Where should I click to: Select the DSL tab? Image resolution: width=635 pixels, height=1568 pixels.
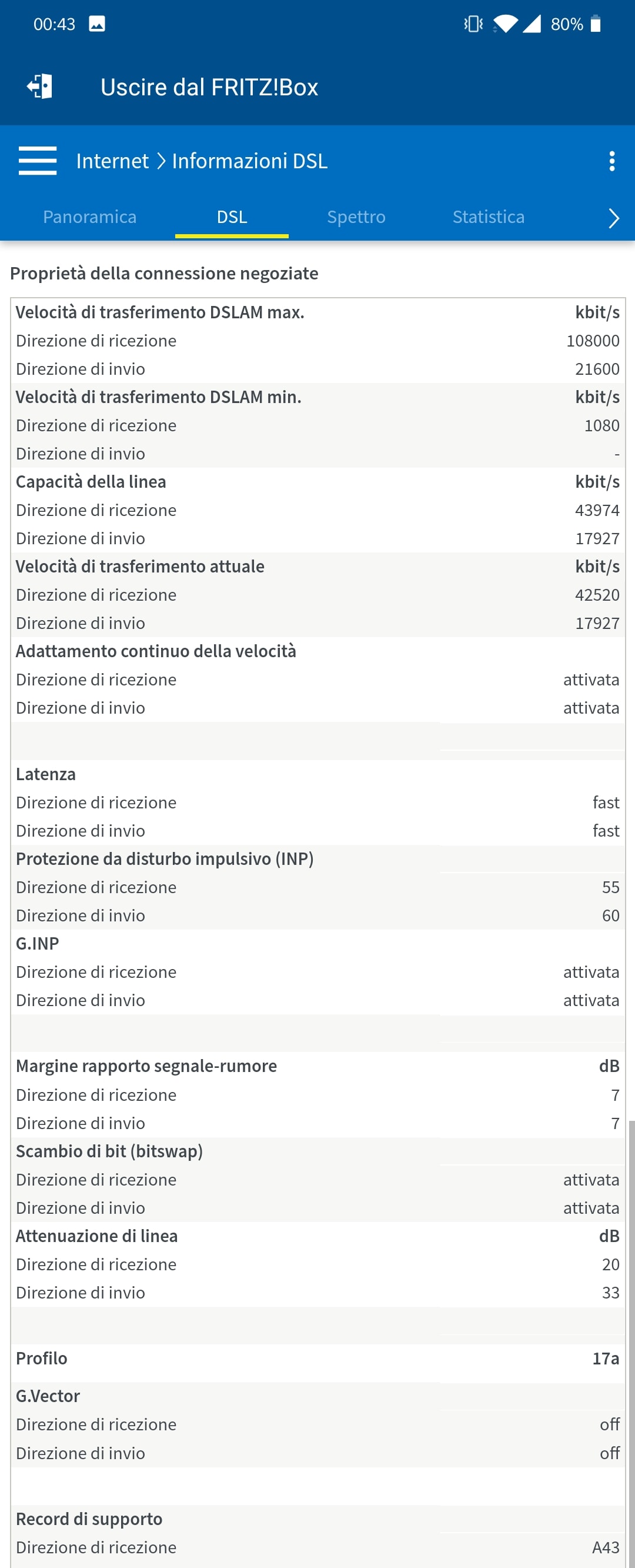click(x=232, y=217)
